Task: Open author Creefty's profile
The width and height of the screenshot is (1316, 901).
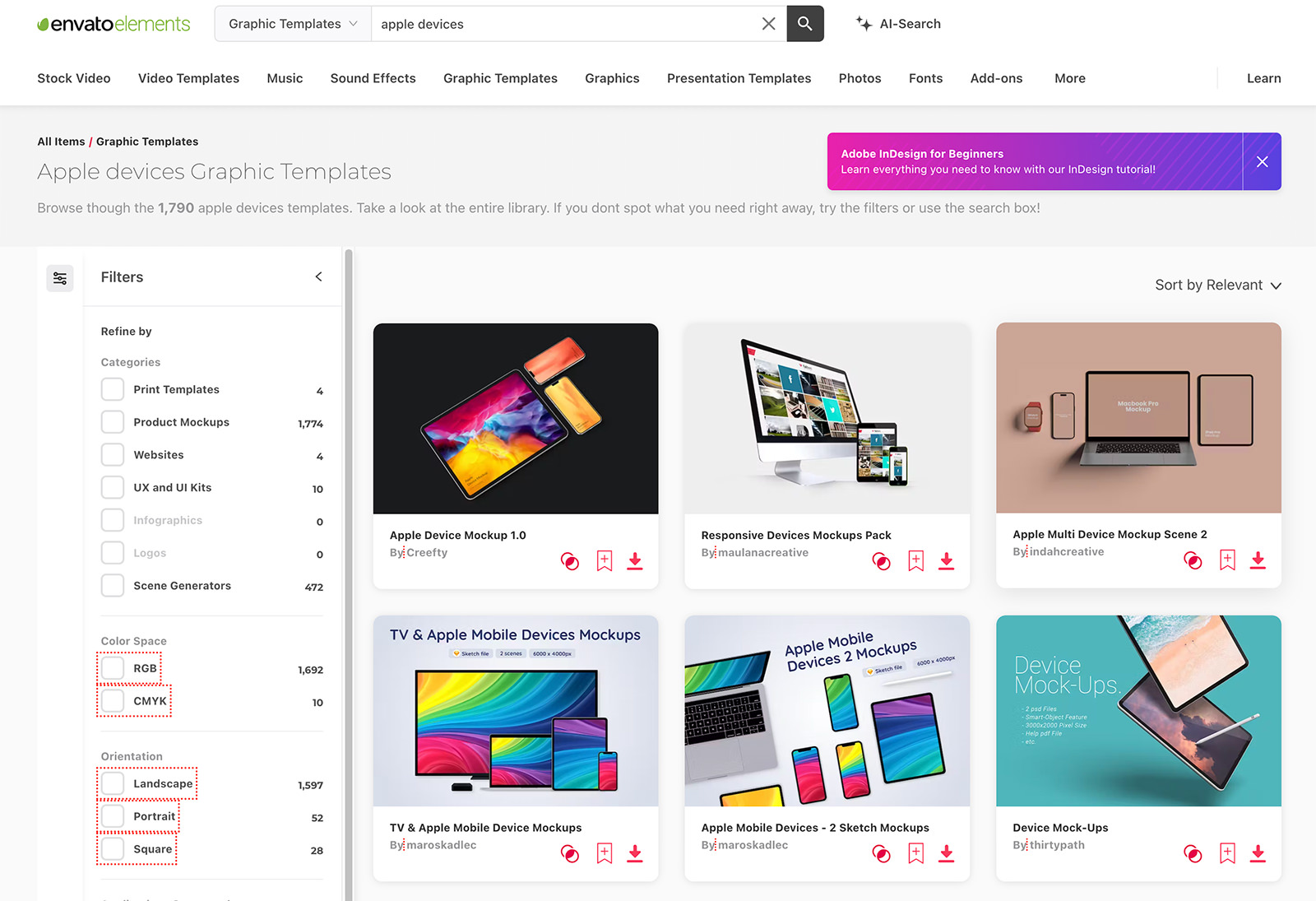Action: tap(427, 553)
